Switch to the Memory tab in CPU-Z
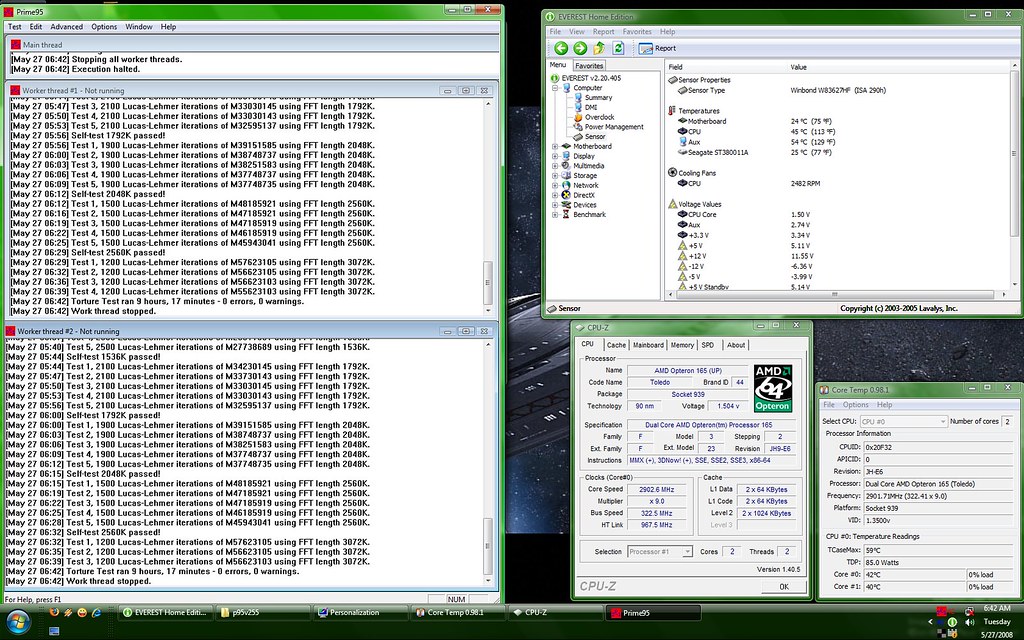Viewport: 1024px width, 640px height. click(x=682, y=345)
